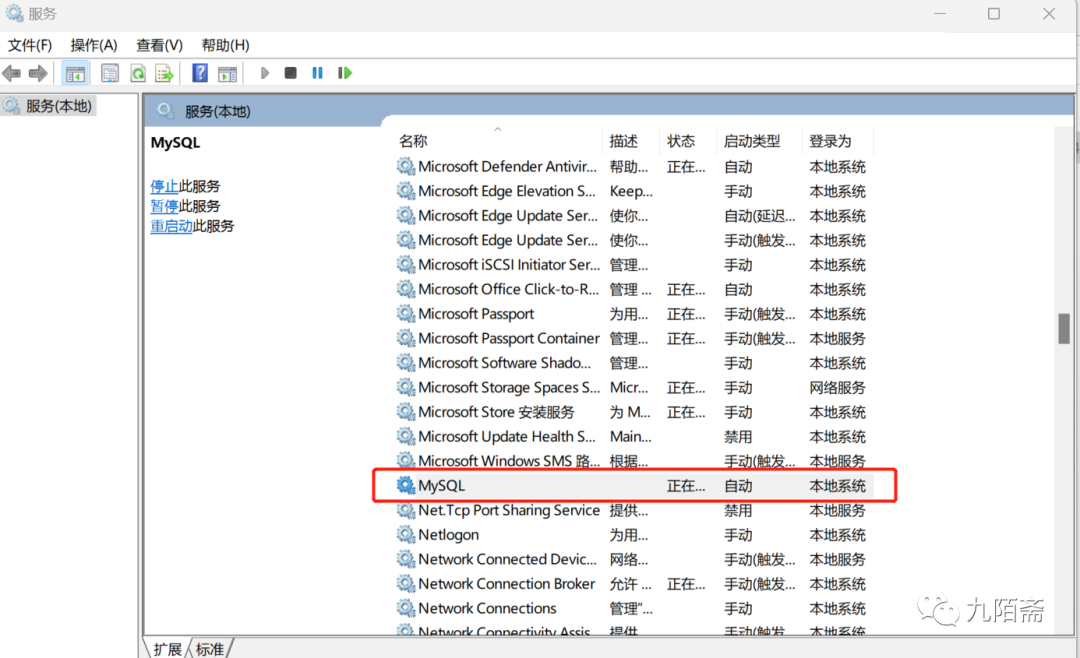This screenshot has width=1080, height=658.
Task: Select Microsoft Defender Antivir... service
Action: [634, 167]
